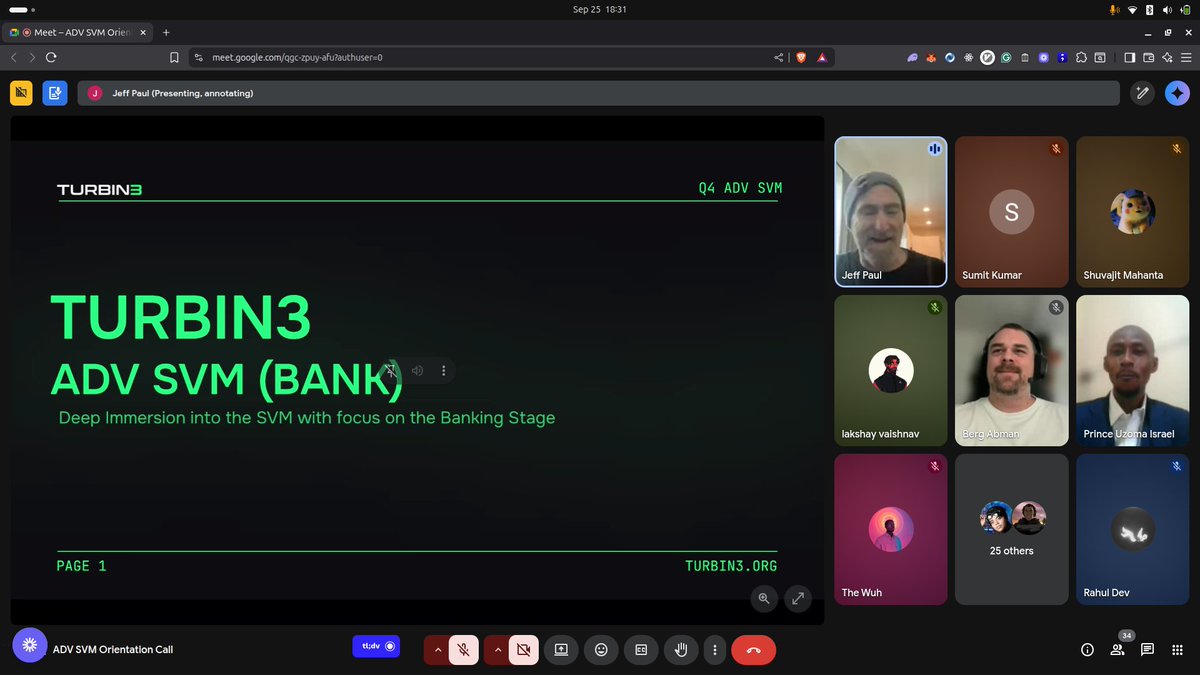Image resolution: width=1200 pixels, height=675 pixels.
Task: Expand video settings arrow beside the camera
Action: tap(497, 649)
